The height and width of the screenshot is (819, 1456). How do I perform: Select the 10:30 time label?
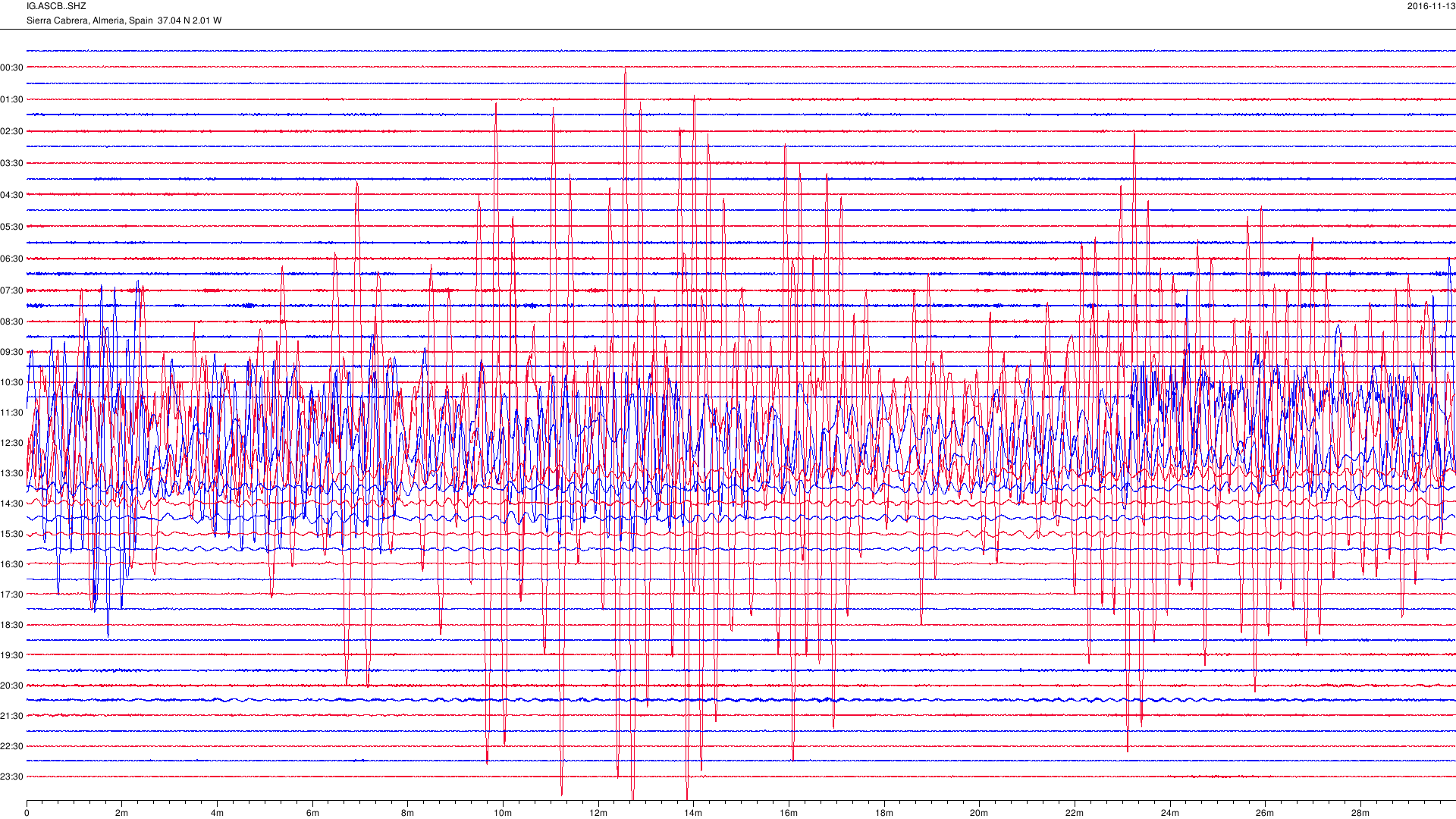(12, 382)
